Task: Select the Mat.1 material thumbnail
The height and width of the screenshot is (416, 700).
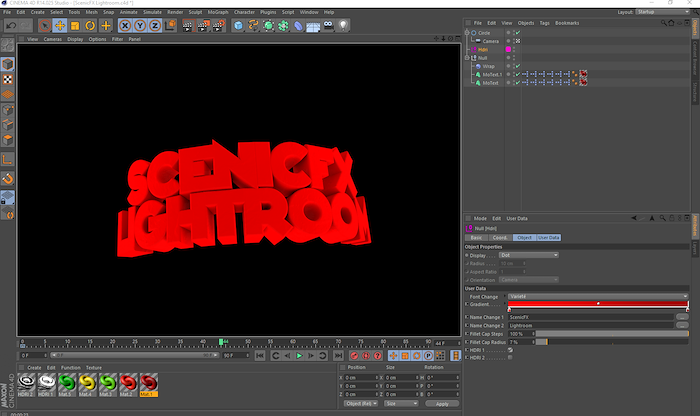Action: 148,385
